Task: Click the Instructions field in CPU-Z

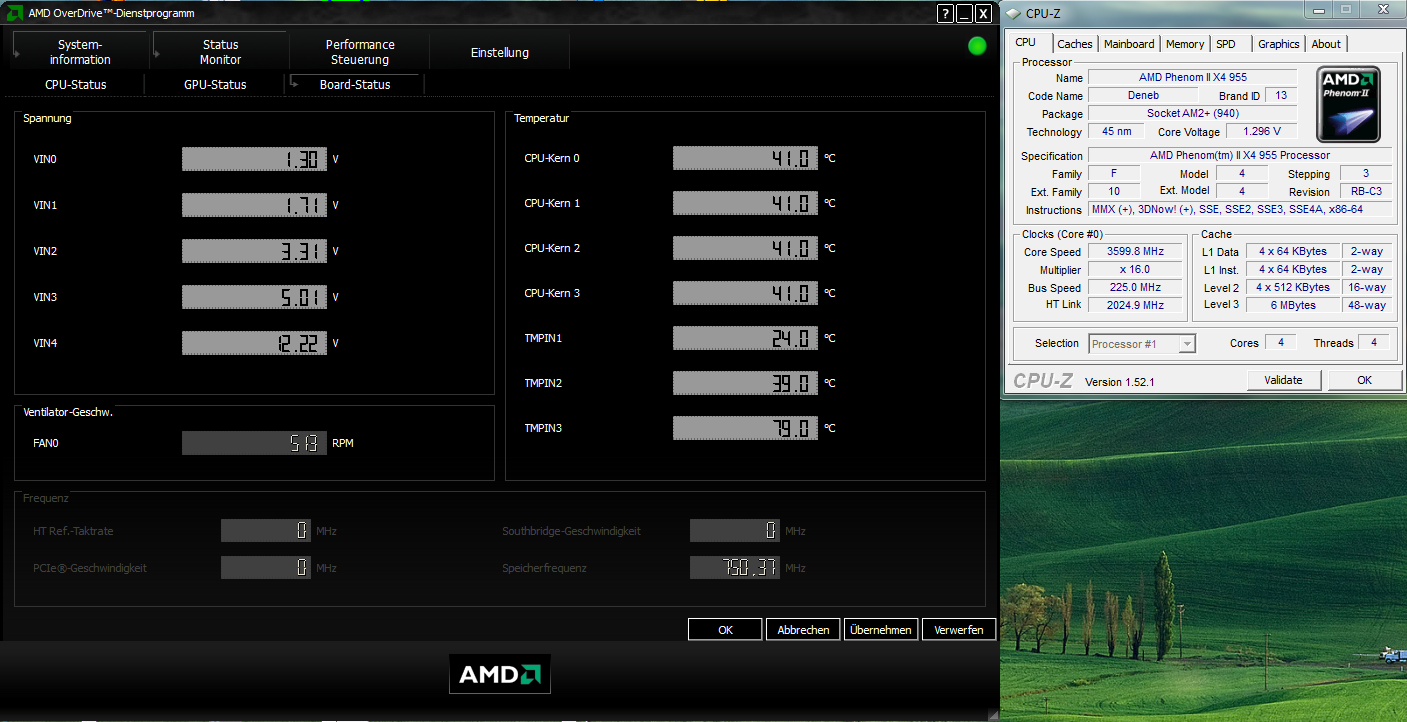Action: click(1240, 210)
